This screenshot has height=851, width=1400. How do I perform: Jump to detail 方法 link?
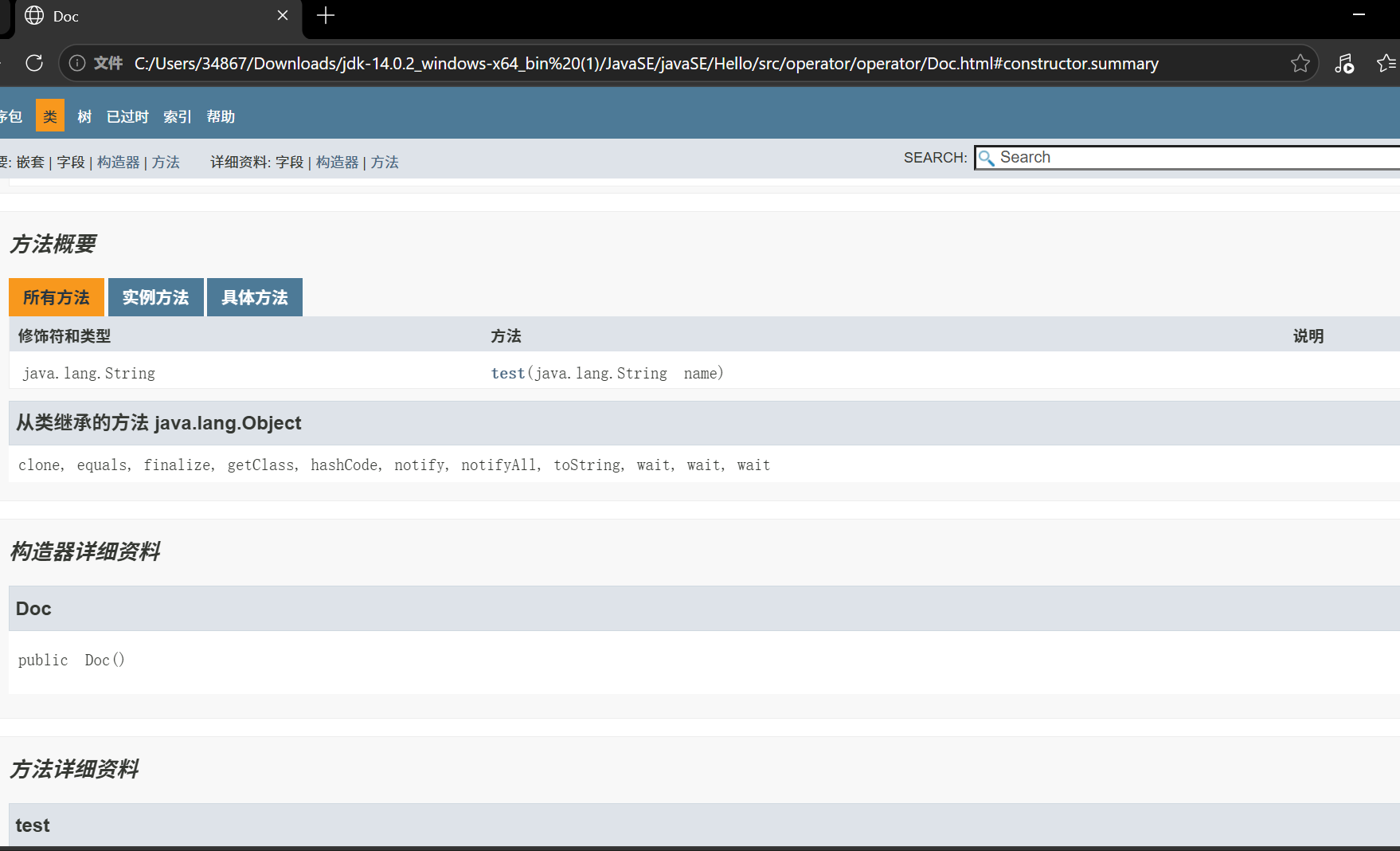pyautogui.click(x=385, y=162)
